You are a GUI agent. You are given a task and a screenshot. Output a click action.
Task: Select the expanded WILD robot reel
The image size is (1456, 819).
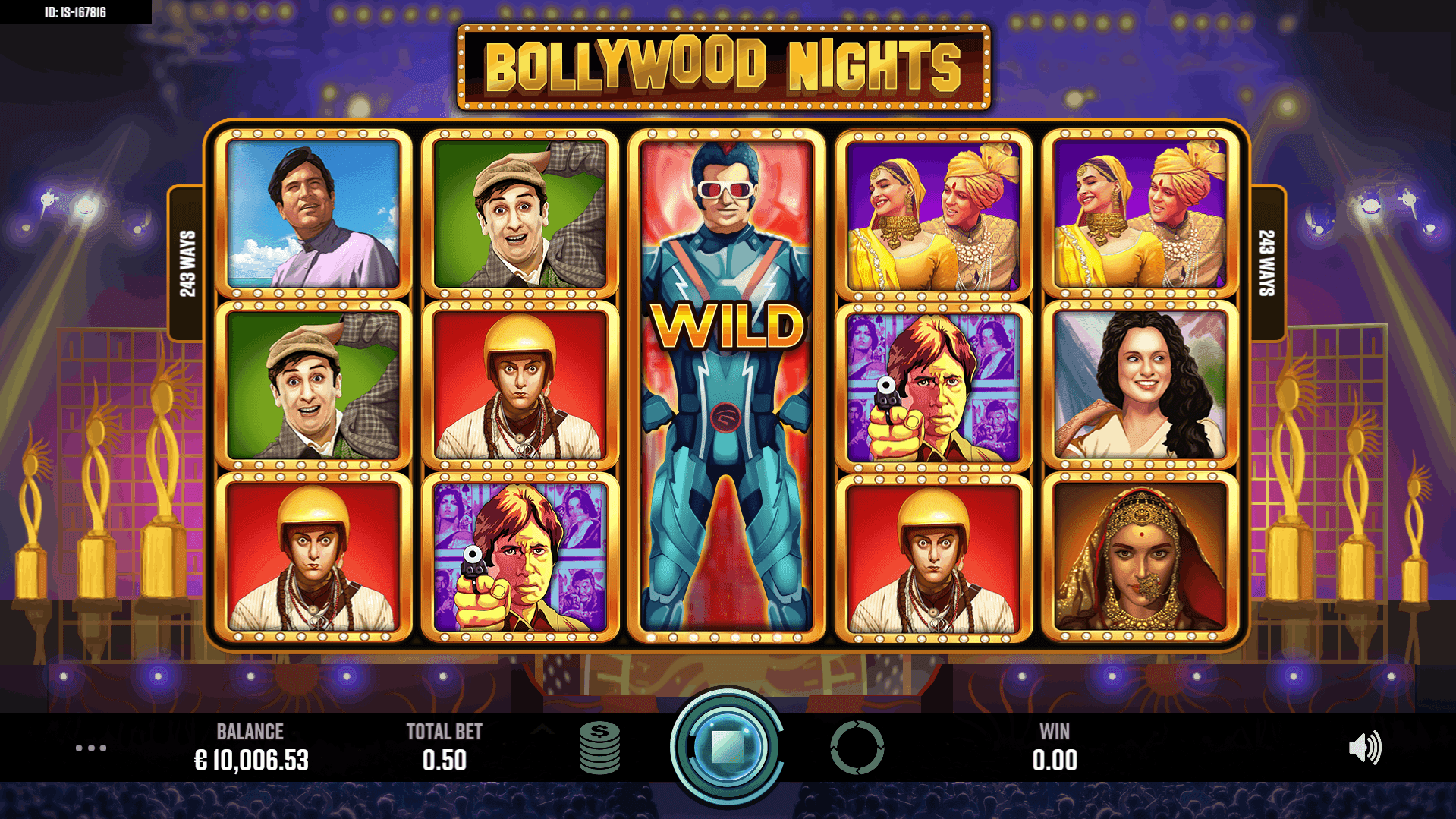727,386
